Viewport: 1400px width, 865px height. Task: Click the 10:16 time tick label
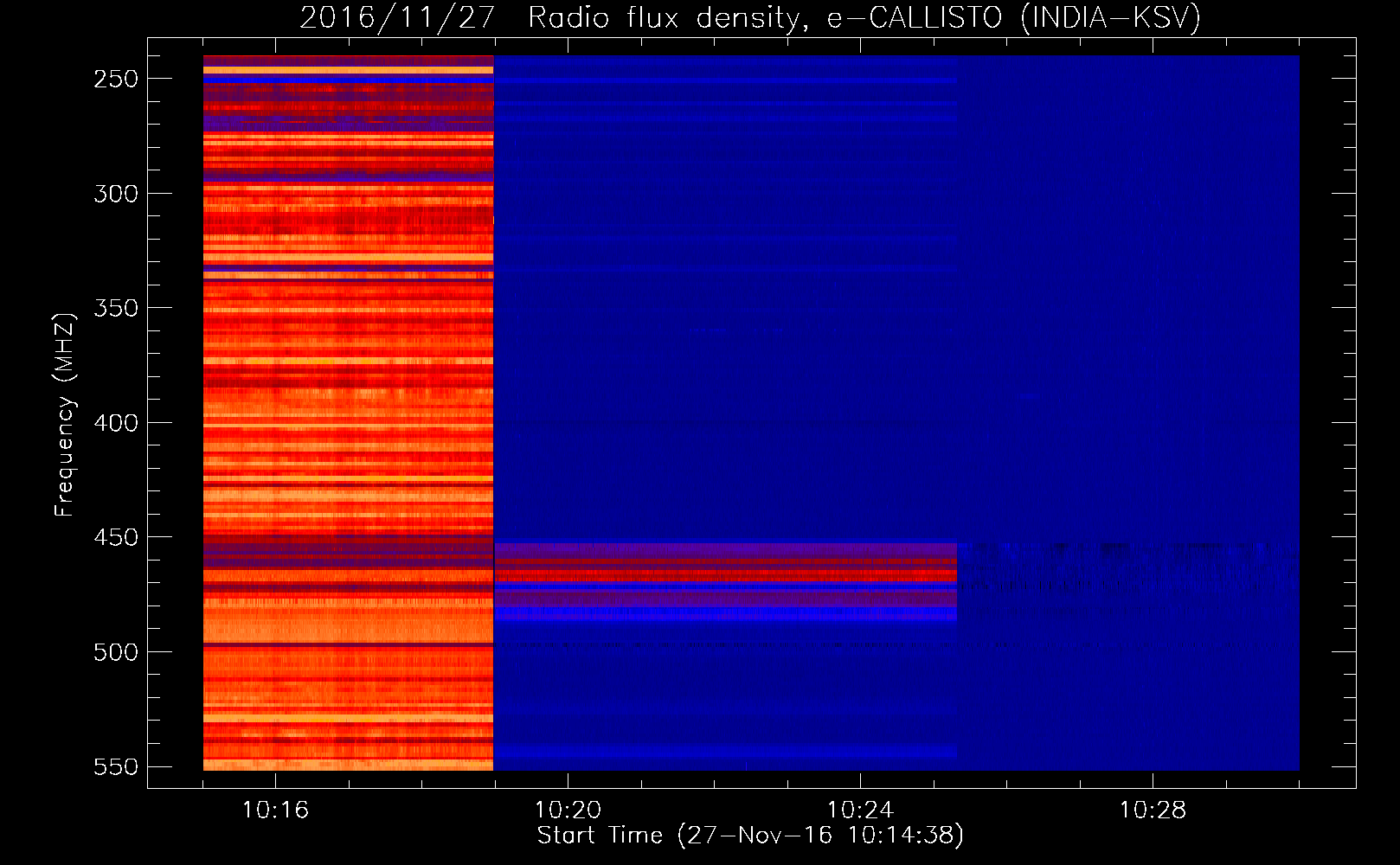pyautogui.click(x=275, y=811)
